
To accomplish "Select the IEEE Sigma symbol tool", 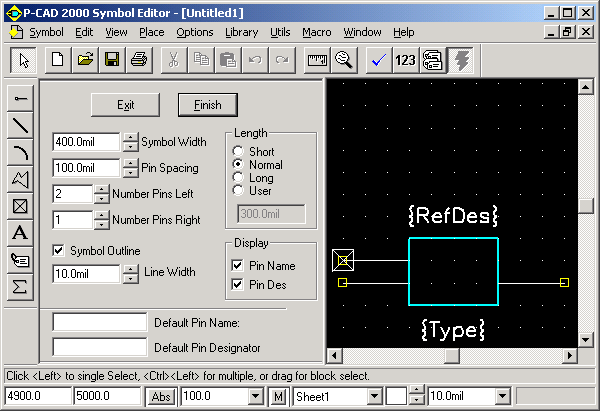I will point(20,287).
